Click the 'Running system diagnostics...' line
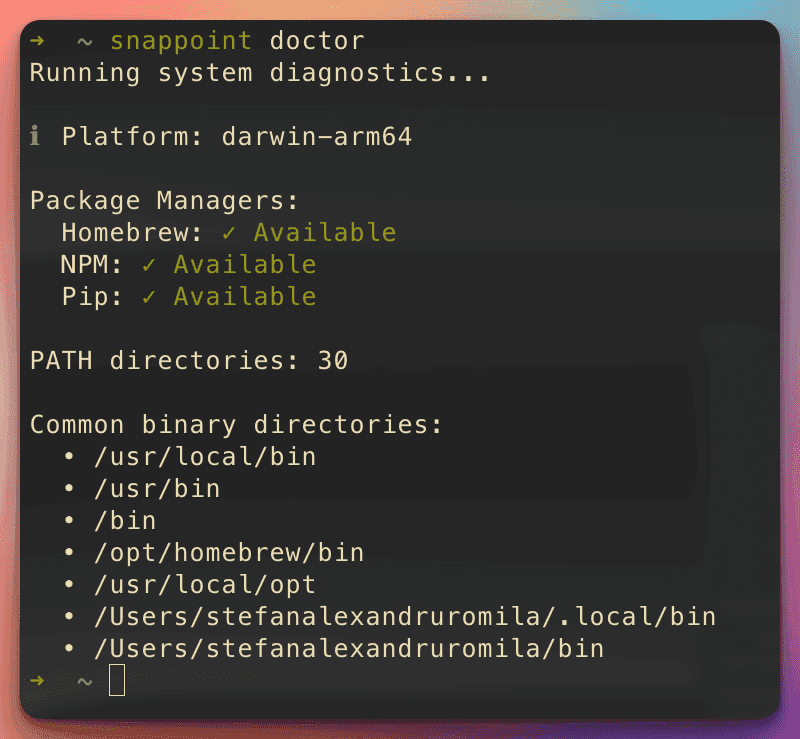The image size is (800, 739). [260, 73]
